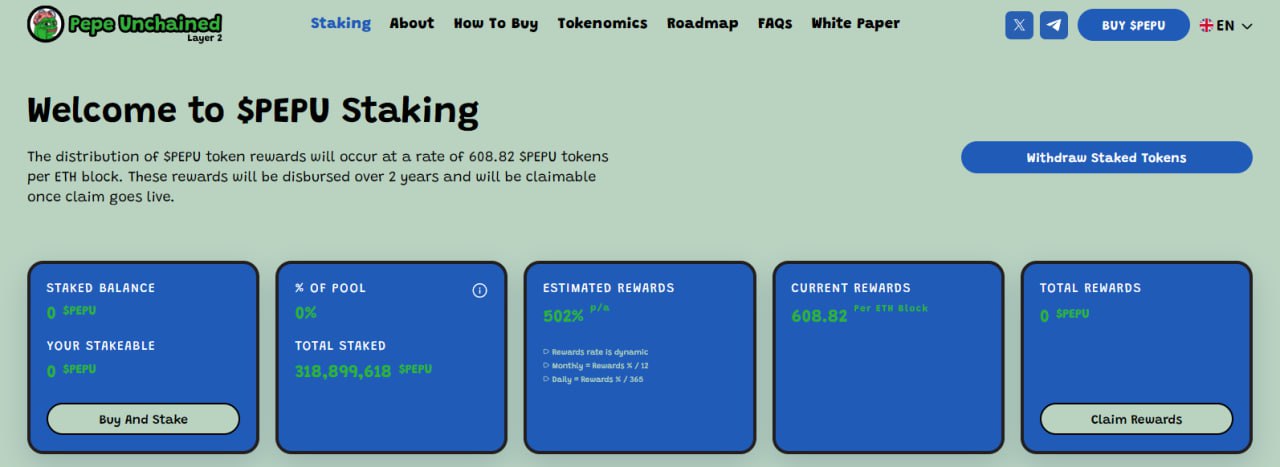Click the ESTIMATED REWARDS label
The height and width of the screenshot is (467, 1280).
coord(609,288)
